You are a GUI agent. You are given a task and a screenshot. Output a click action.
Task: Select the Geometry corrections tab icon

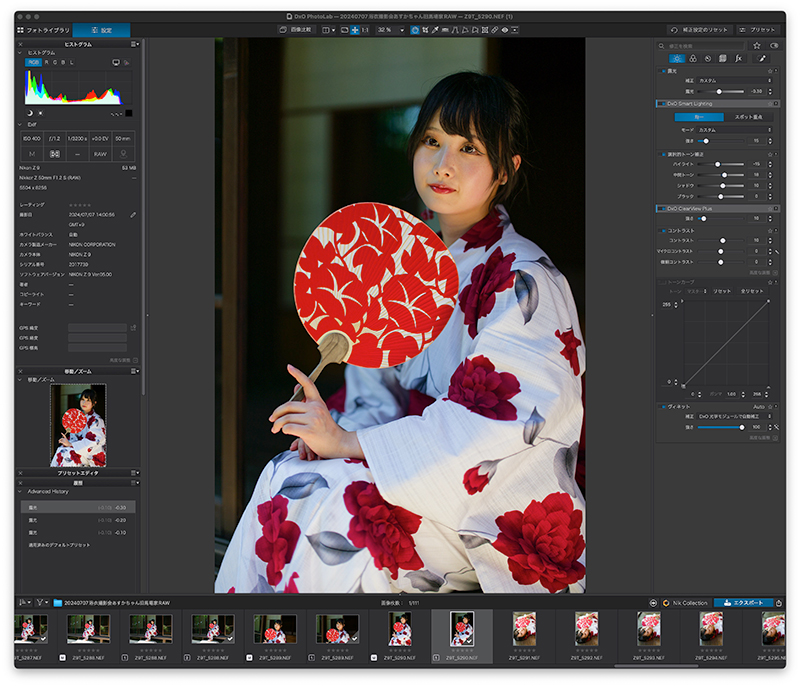coord(722,59)
